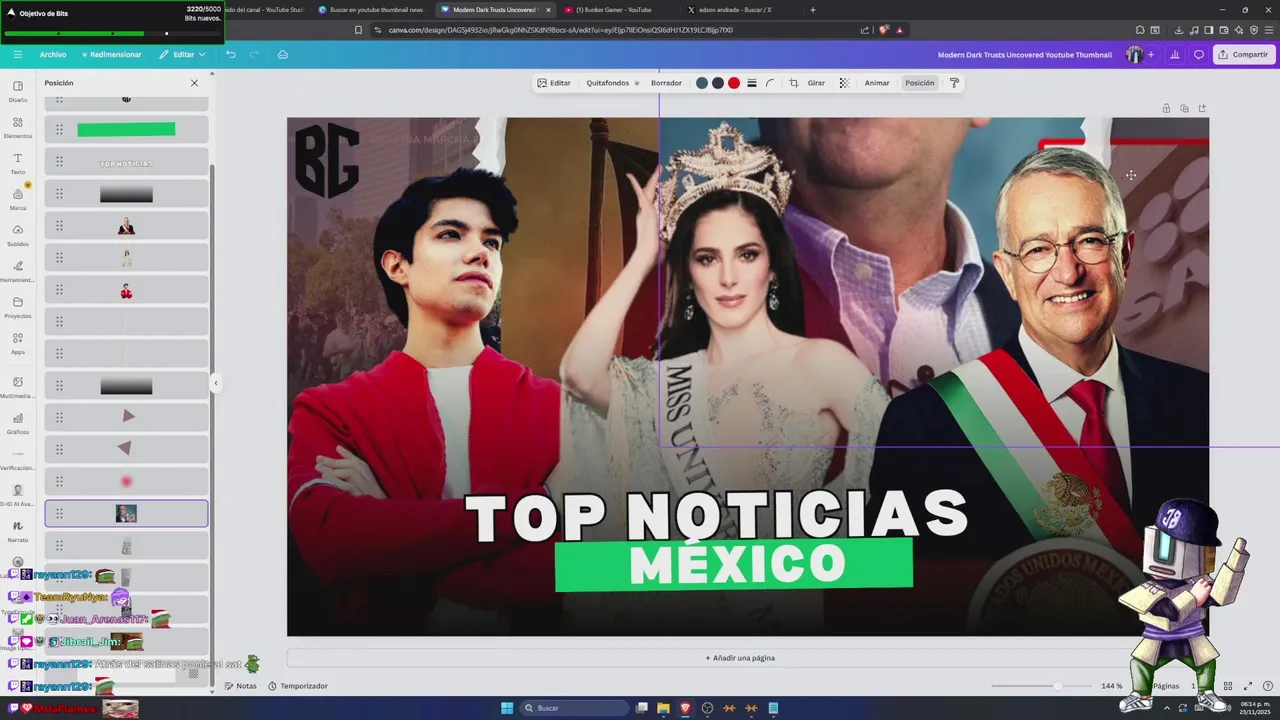Screen dimensions: 1280x720
Task: Open the Redimensionar menu
Action: pos(112,54)
